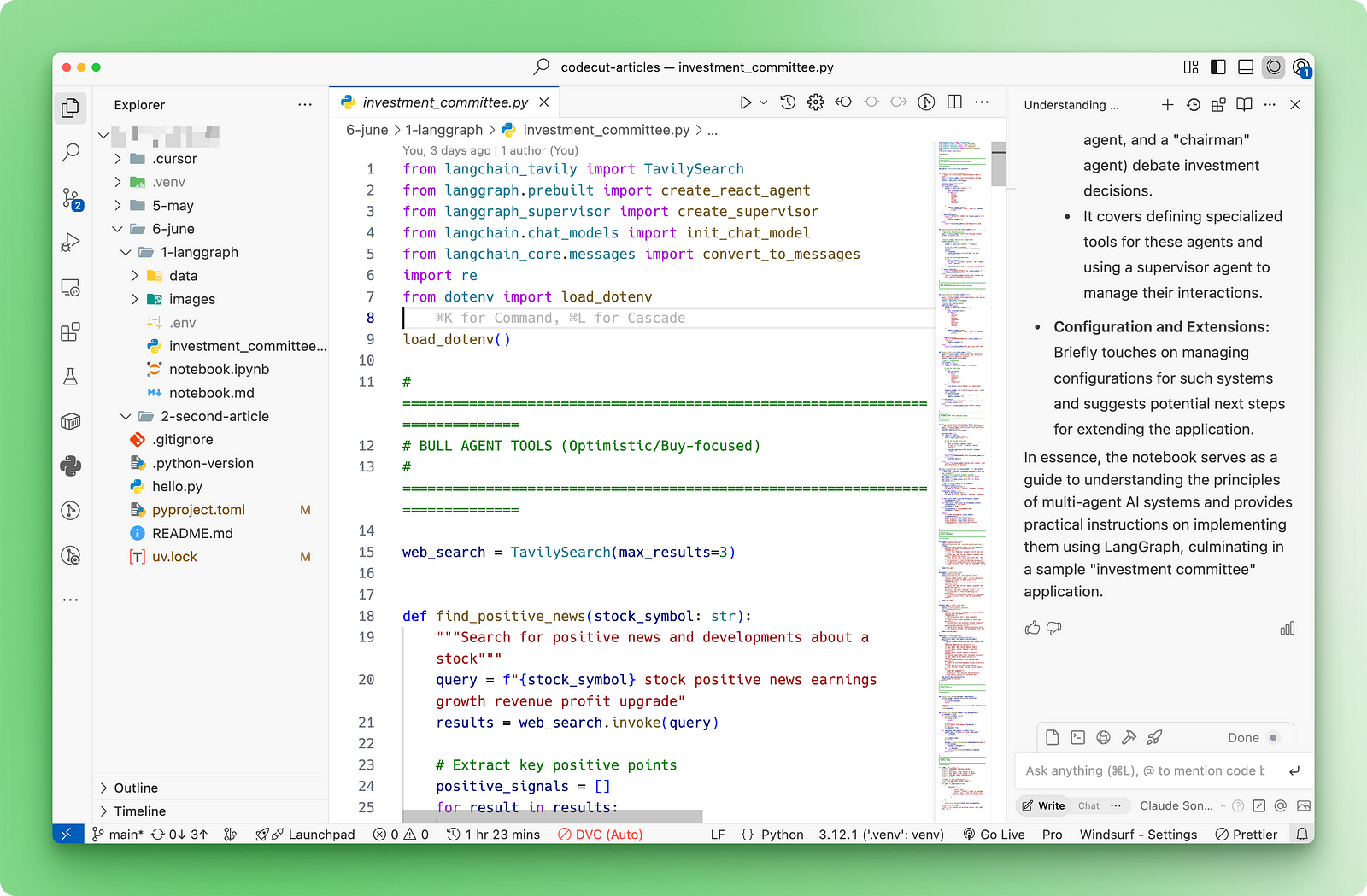
Task: Open the Python extension view
Action: [x=71, y=466]
